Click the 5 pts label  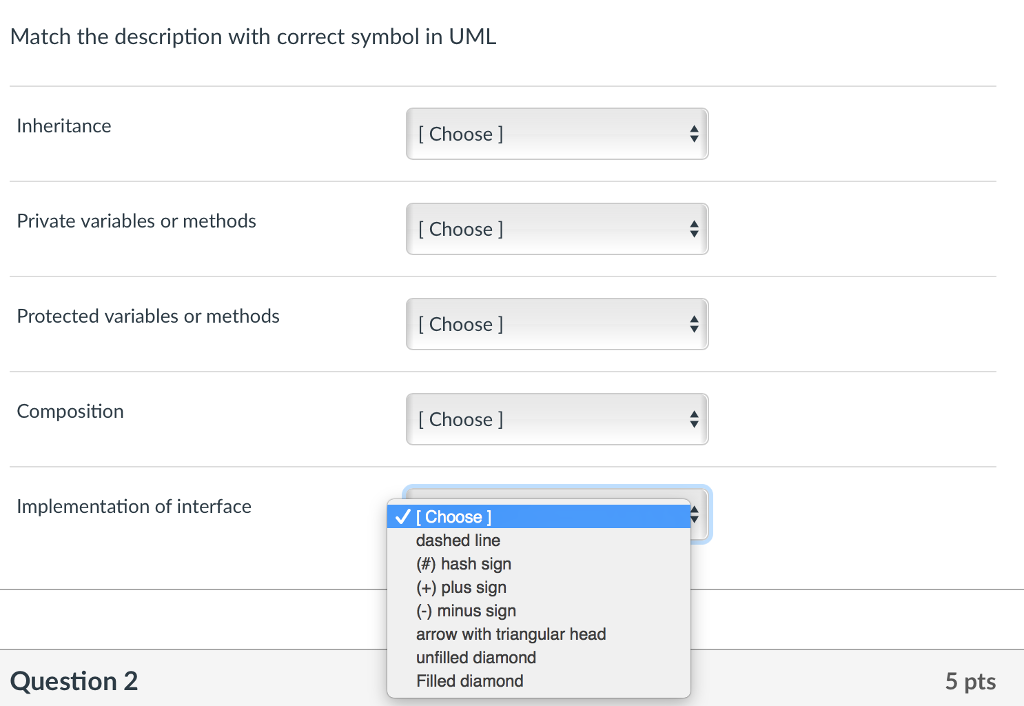pos(969,681)
